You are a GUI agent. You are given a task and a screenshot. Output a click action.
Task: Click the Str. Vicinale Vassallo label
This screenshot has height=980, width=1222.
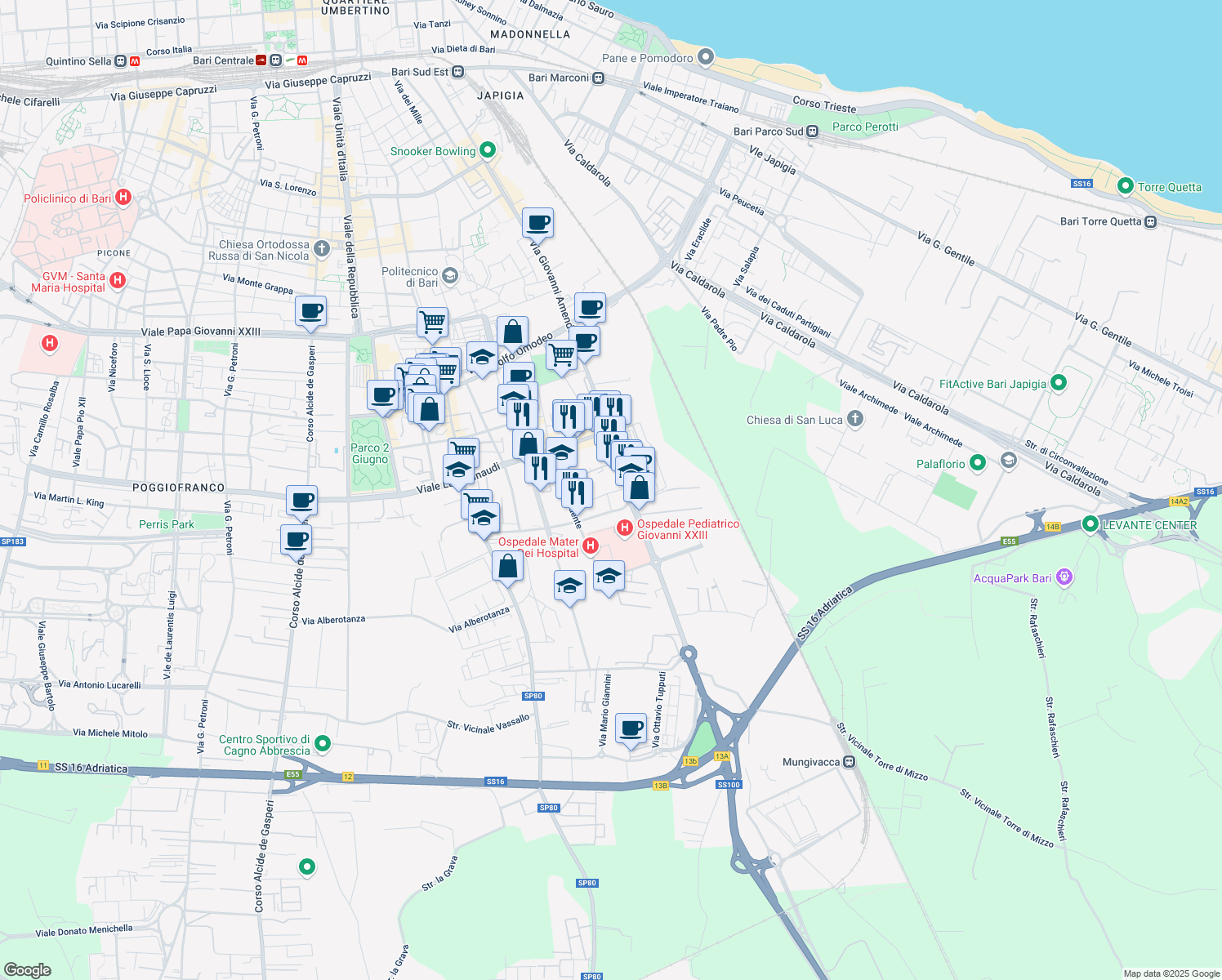[488, 724]
